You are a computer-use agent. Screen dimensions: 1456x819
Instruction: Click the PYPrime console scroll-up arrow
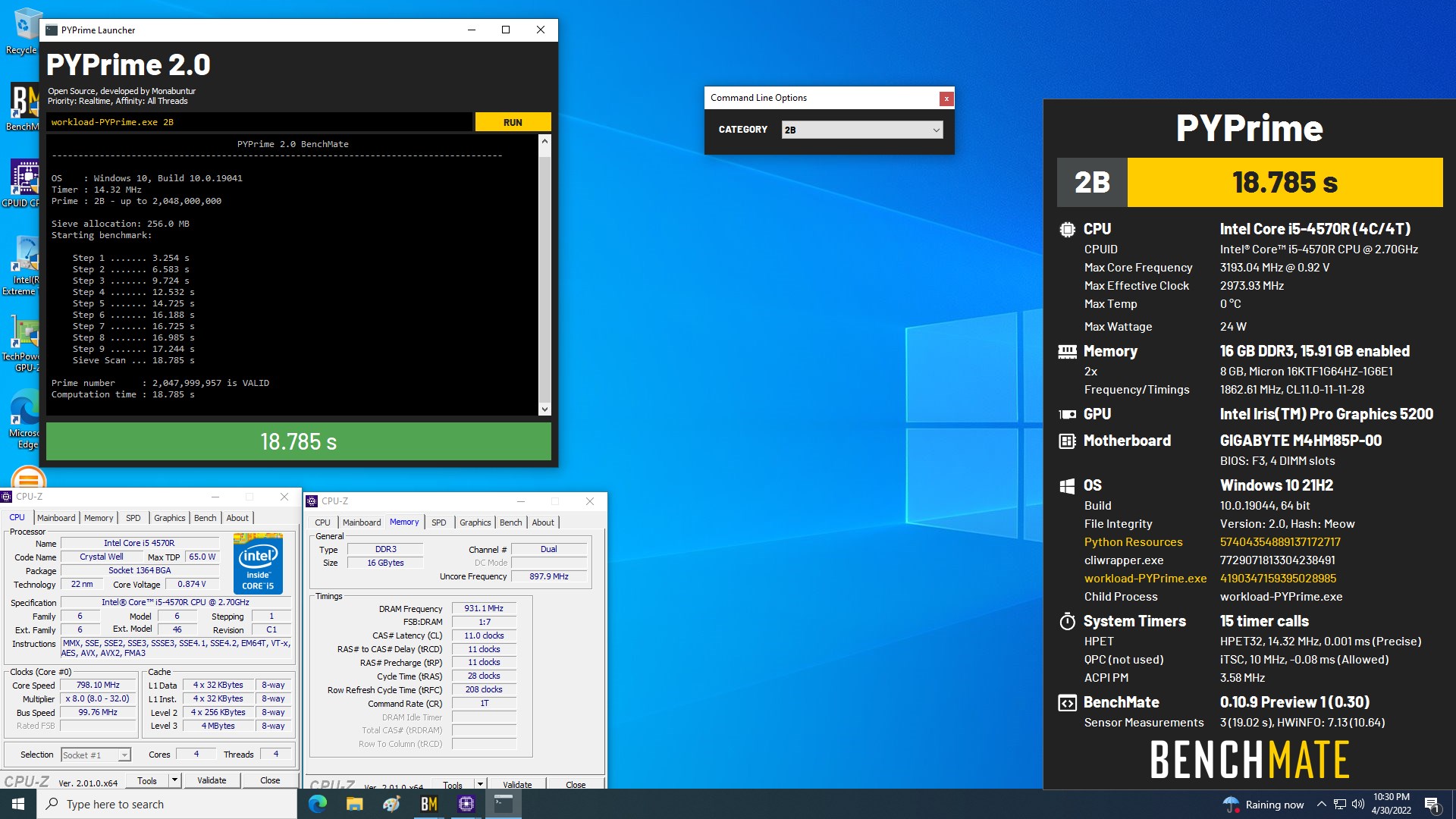[x=544, y=142]
